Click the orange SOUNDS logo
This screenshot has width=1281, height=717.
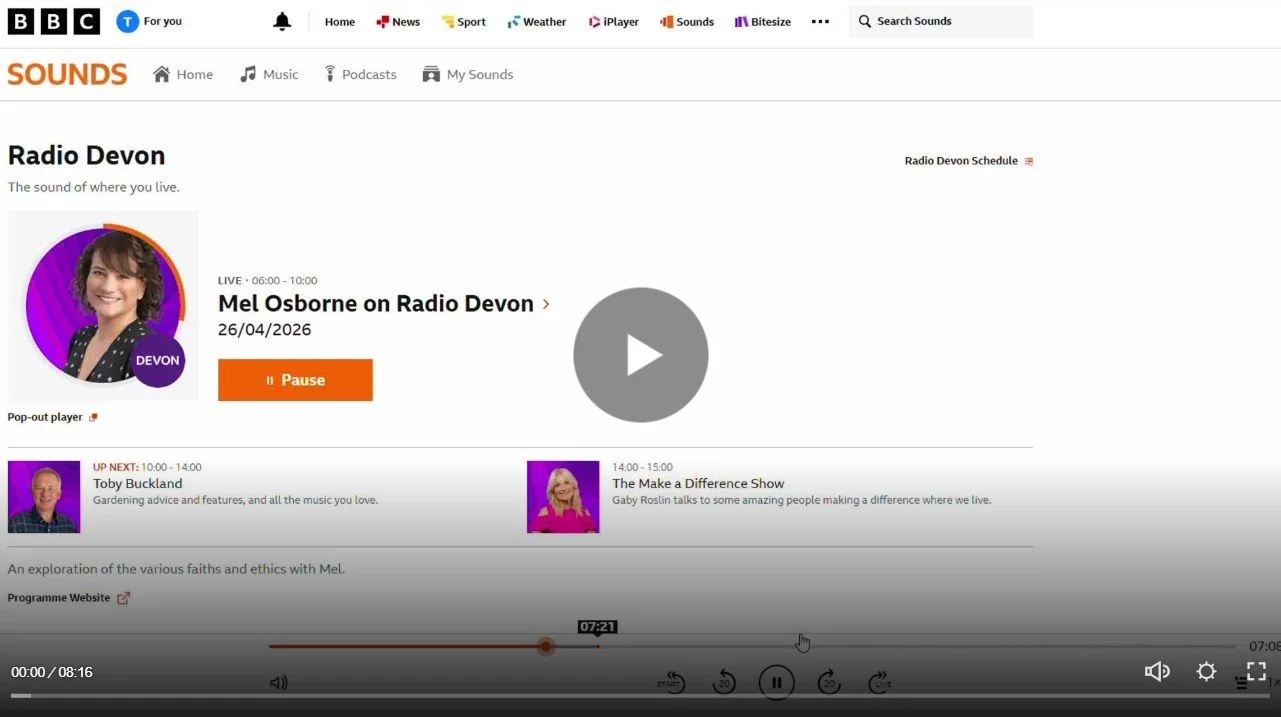(x=67, y=74)
